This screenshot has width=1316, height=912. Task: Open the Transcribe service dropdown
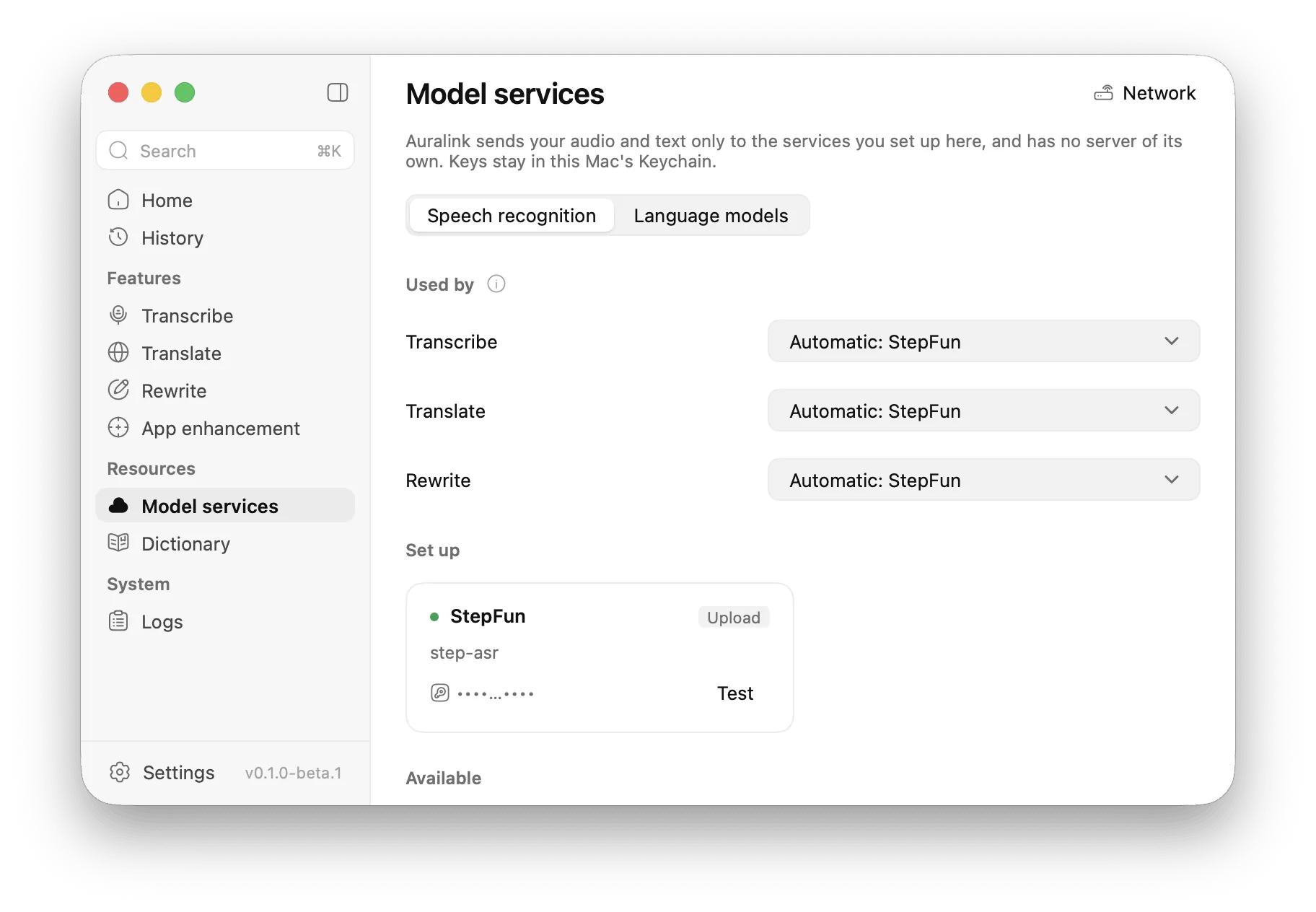(x=983, y=341)
